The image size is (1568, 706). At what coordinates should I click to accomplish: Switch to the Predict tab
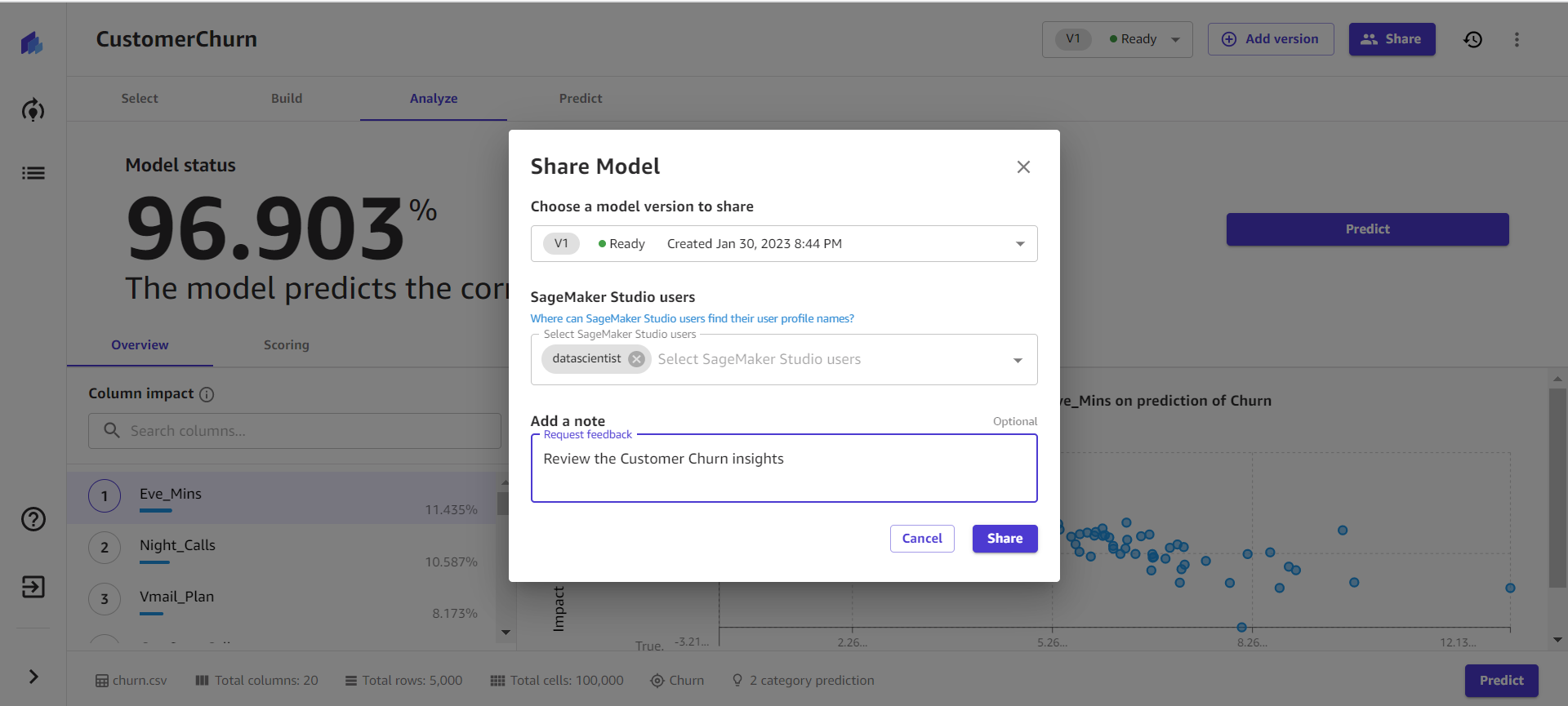(581, 98)
